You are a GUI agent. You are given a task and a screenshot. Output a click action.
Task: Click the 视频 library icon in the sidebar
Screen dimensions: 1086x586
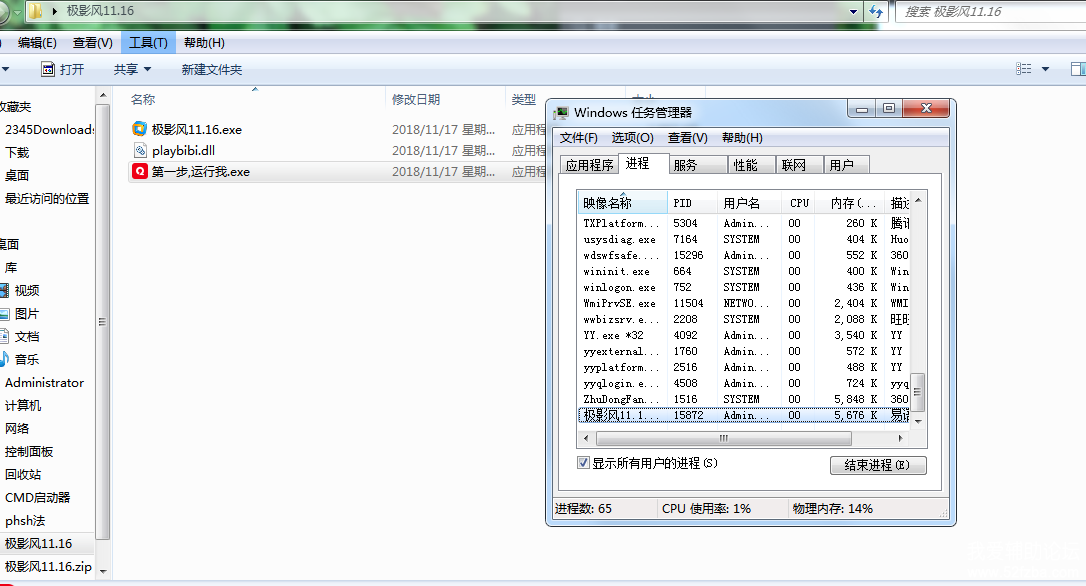click(x=5, y=290)
